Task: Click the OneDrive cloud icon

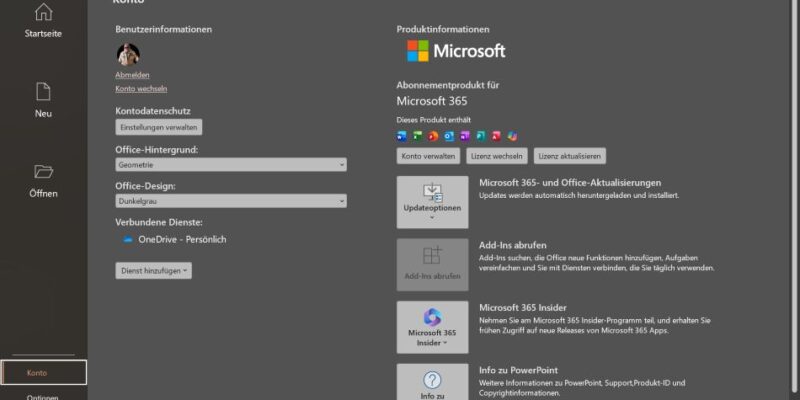Action: (x=128, y=239)
